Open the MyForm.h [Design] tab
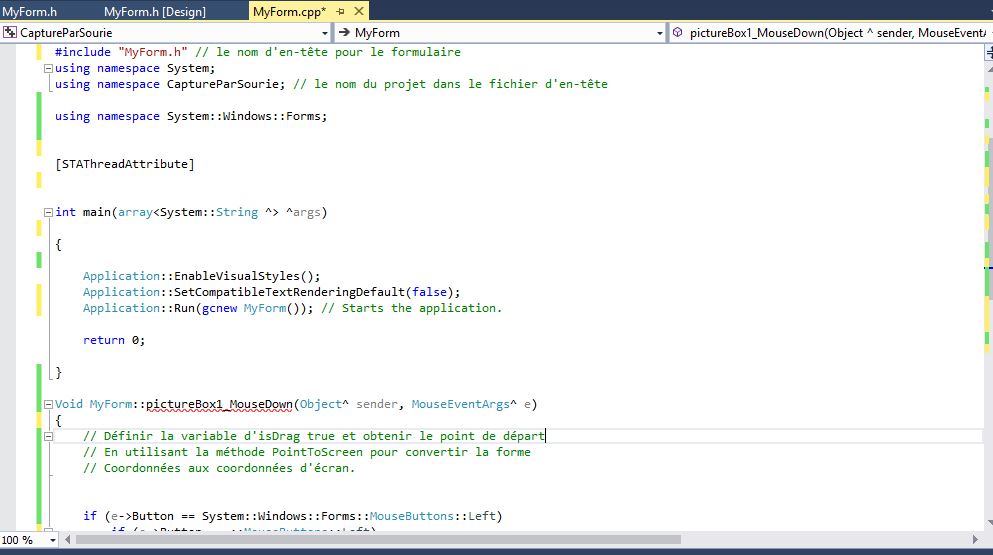This screenshot has height=555, width=993. (155, 11)
